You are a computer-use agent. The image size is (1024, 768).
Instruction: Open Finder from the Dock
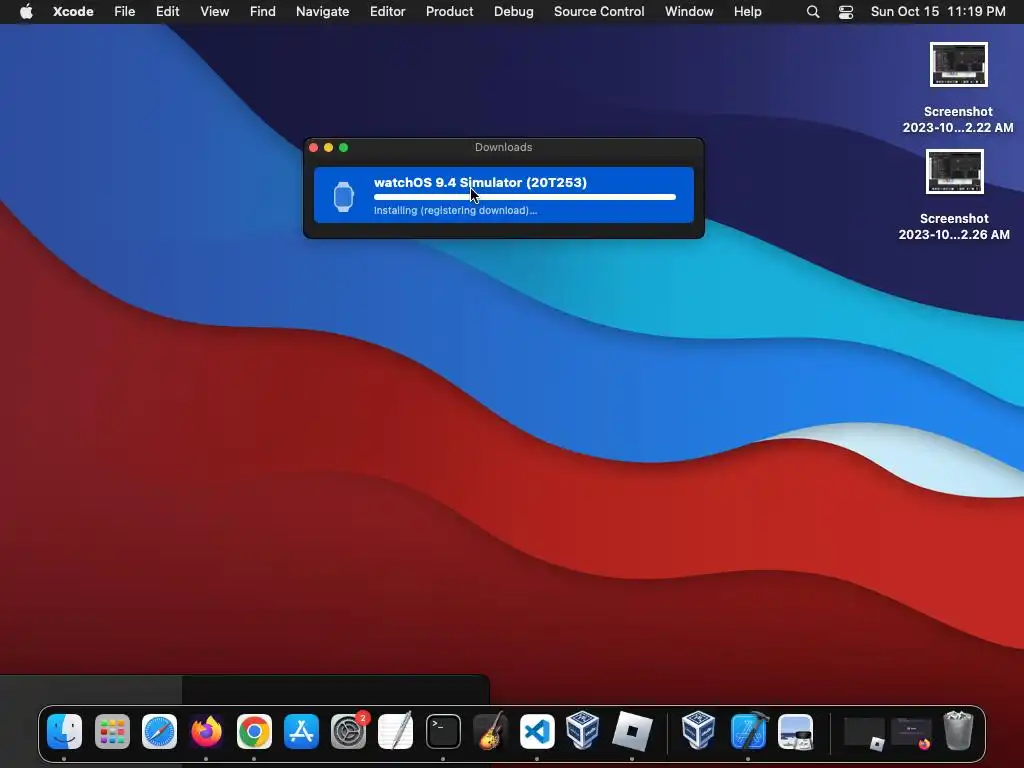(64, 731)
